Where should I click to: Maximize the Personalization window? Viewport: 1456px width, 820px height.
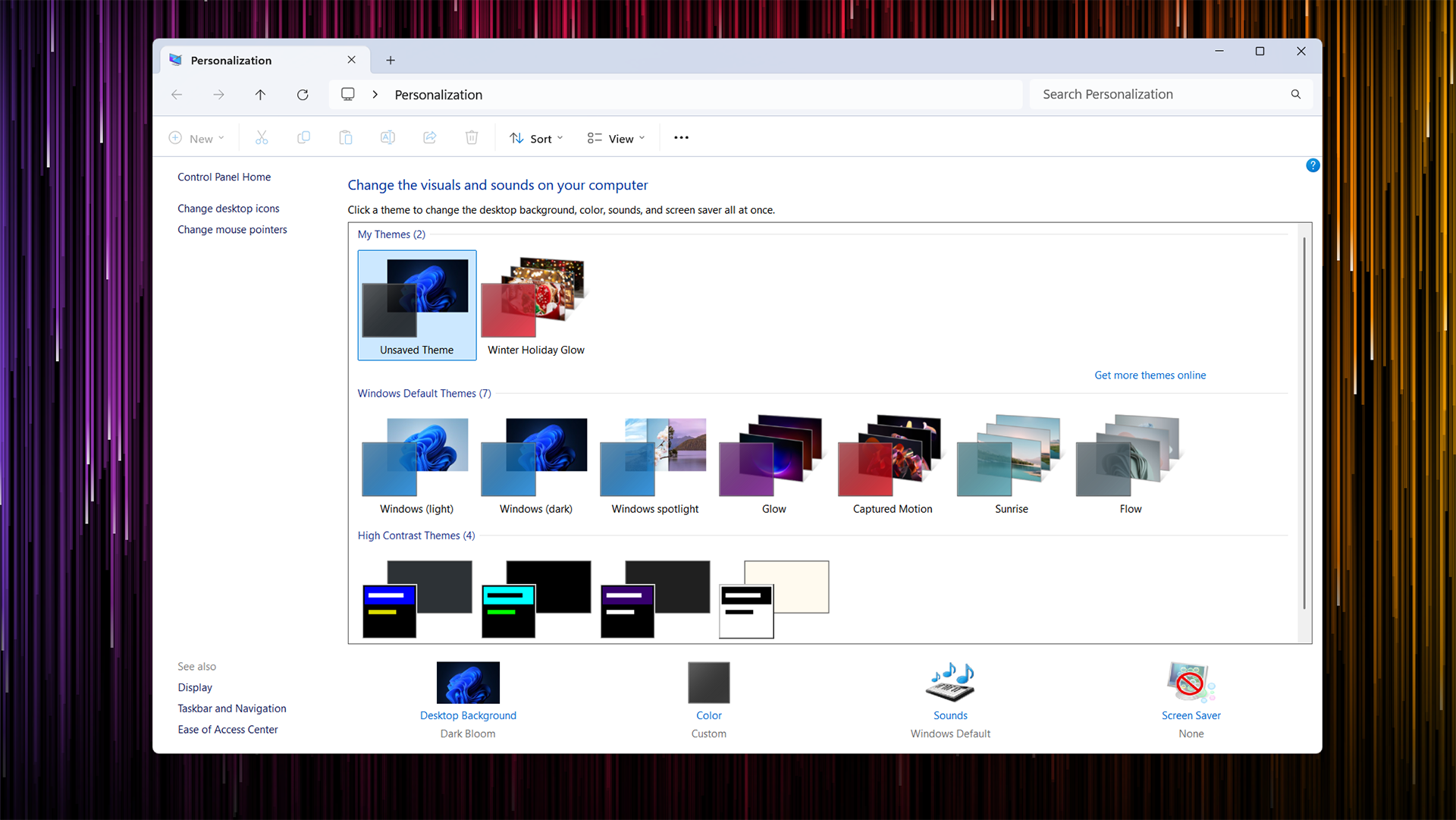[1260, 51]
